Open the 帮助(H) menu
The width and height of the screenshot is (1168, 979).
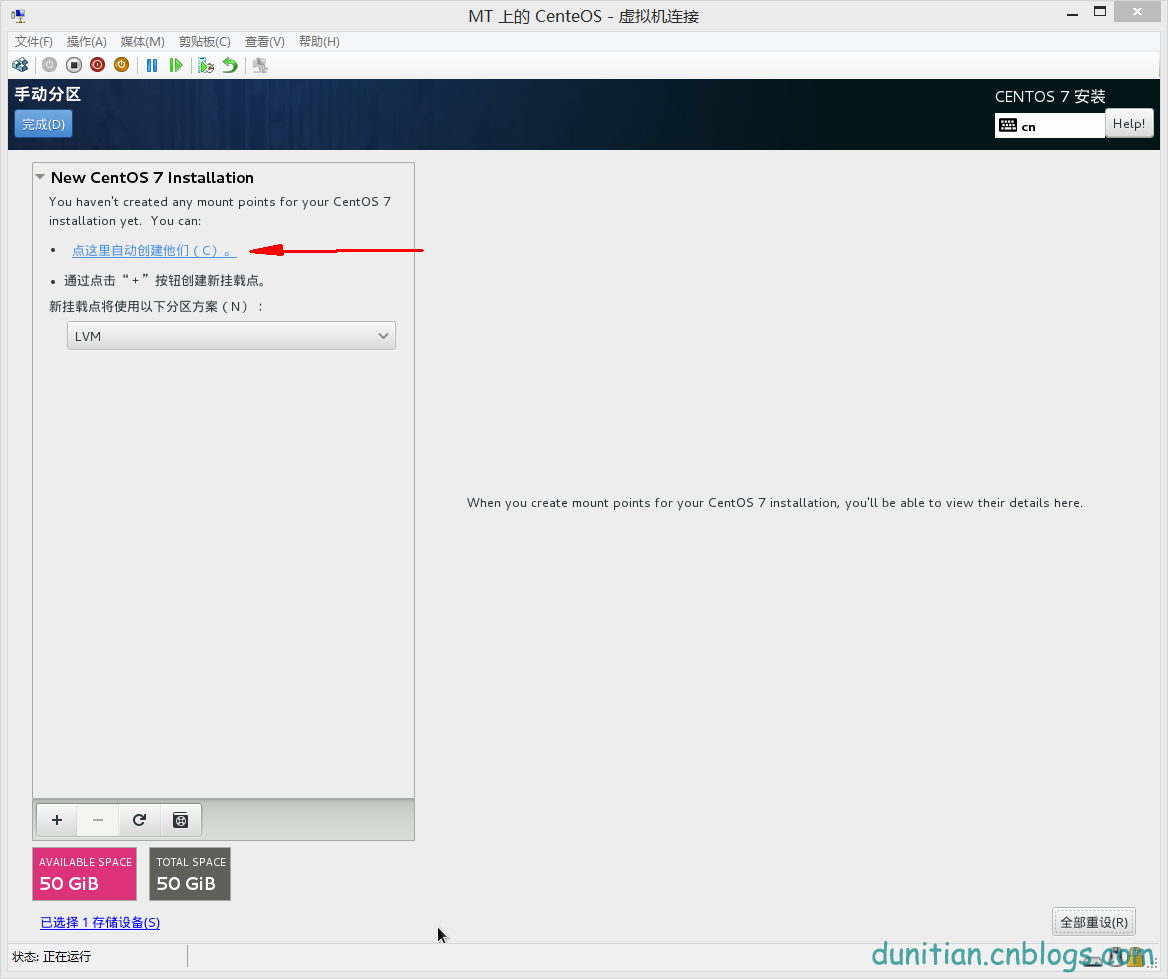[x=319, y=42]
